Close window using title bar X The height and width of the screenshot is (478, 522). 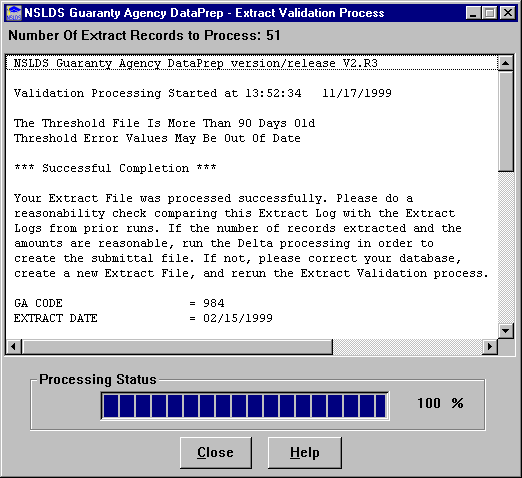coord(508,13)
